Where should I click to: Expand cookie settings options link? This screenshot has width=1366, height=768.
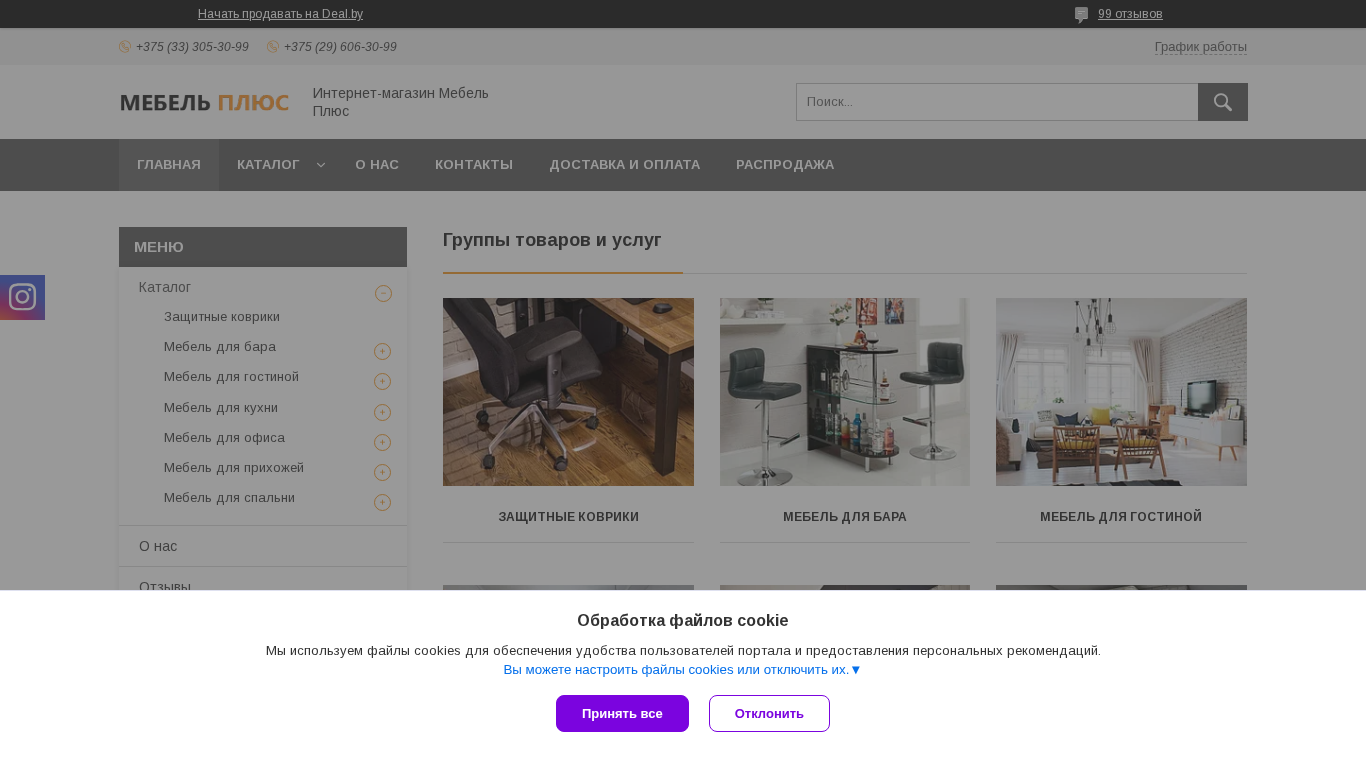(x=682, y=670)
